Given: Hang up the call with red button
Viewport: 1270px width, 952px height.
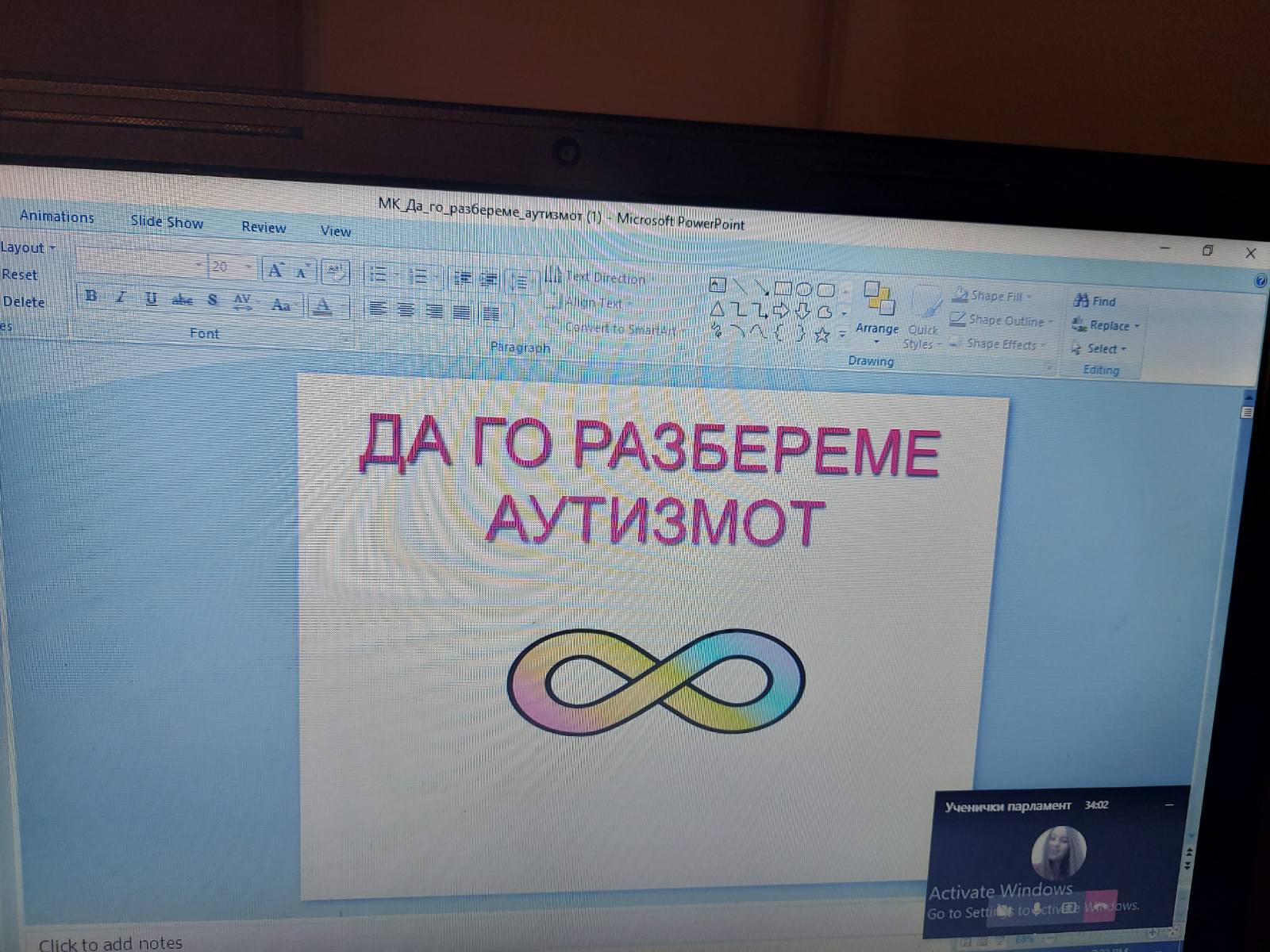Looking at the screenshot, I should pos(1099,906).
